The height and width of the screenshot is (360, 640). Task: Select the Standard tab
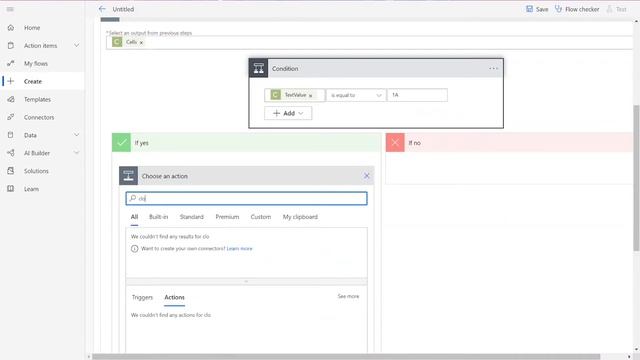point(191,217)
